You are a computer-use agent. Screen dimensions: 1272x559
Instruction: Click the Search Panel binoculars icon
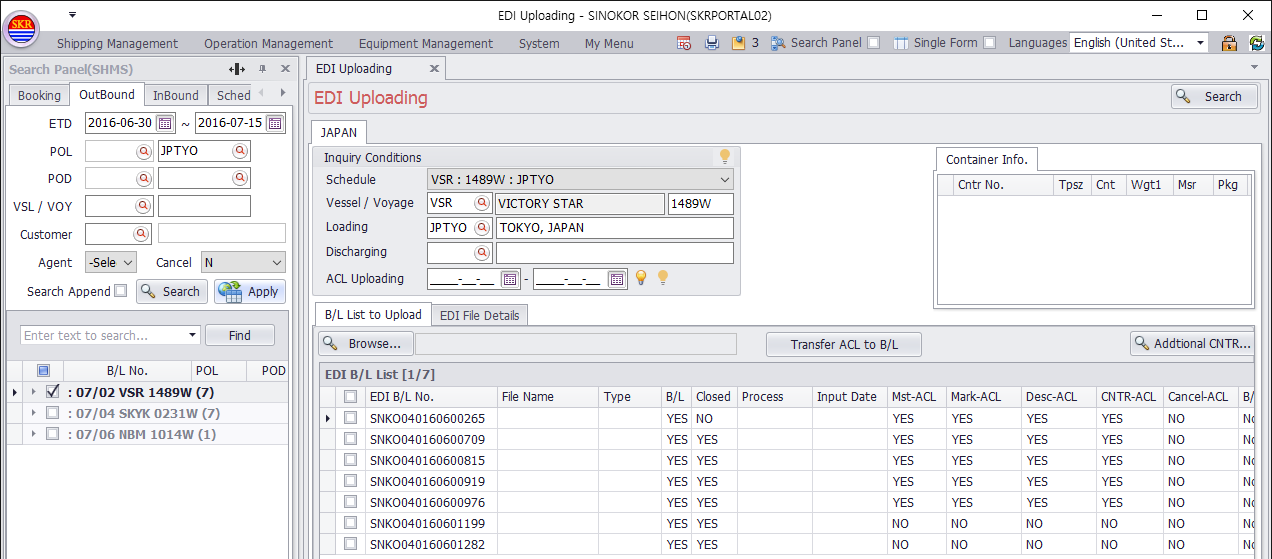coord(778,43)
